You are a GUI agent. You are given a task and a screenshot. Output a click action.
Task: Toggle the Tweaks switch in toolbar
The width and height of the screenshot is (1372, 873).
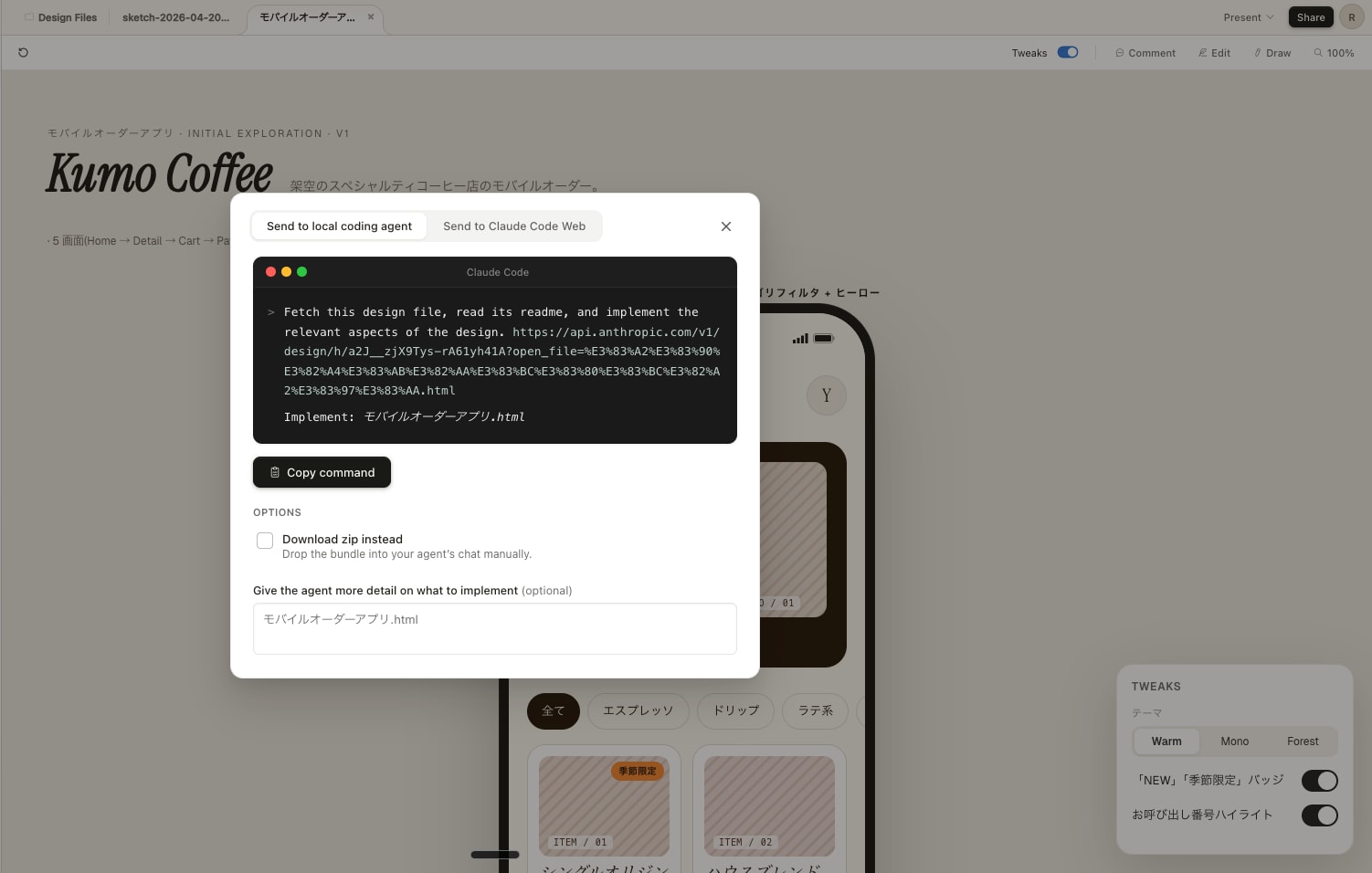click(x=1068, y=53)
